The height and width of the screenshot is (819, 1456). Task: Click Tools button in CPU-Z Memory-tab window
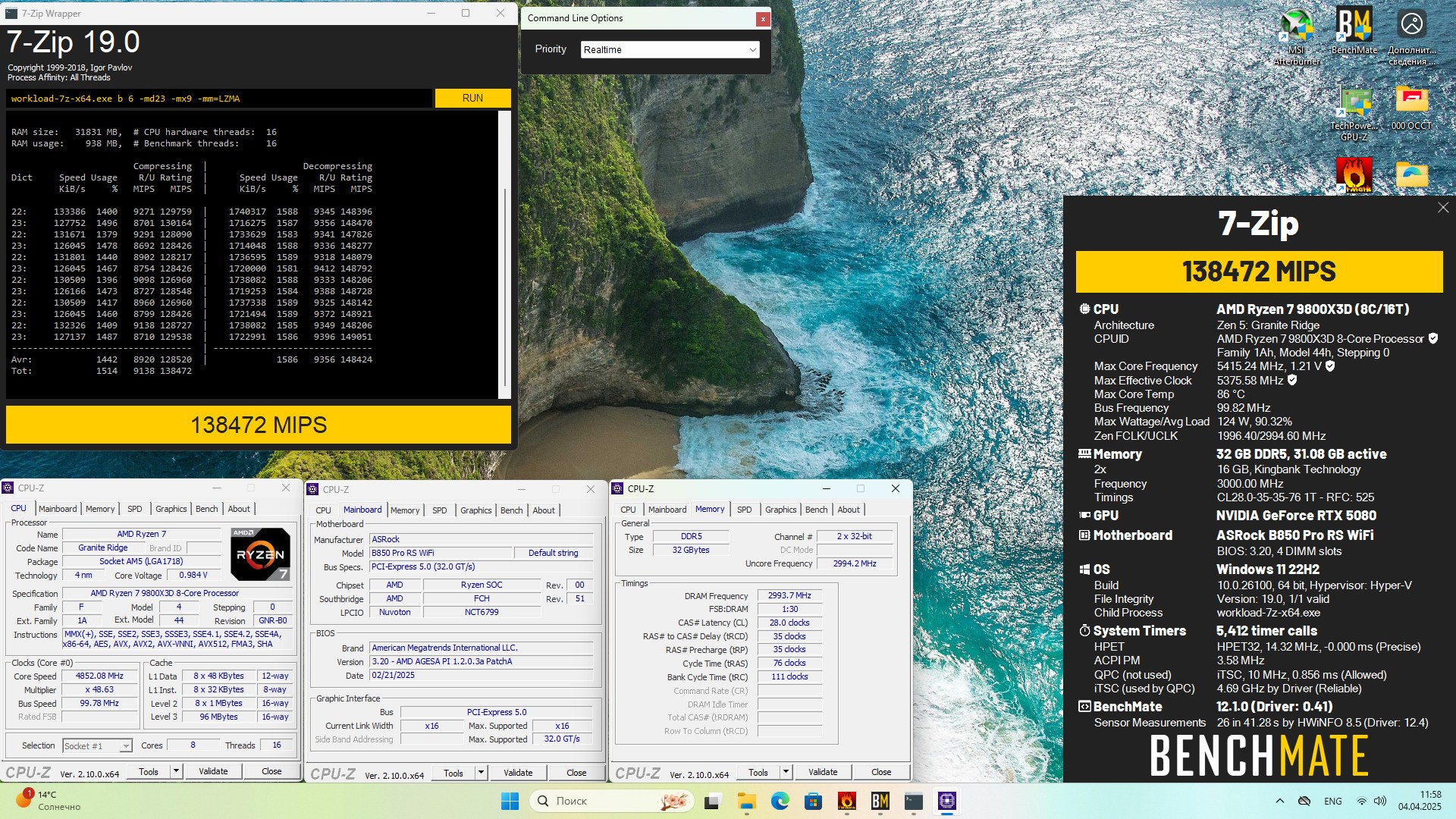[758, 772]
